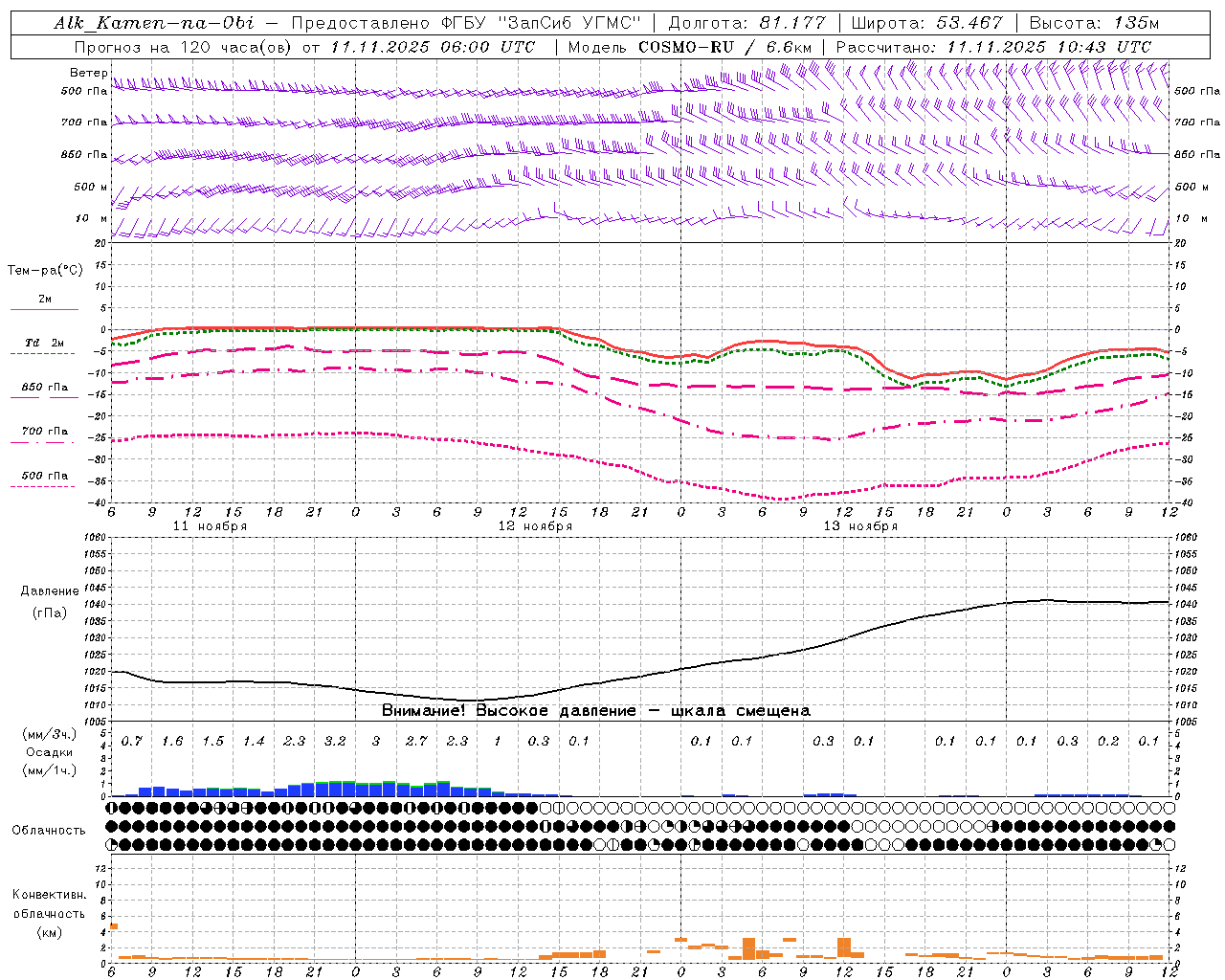Click the '11 ноября' date label

click(210, 526)
